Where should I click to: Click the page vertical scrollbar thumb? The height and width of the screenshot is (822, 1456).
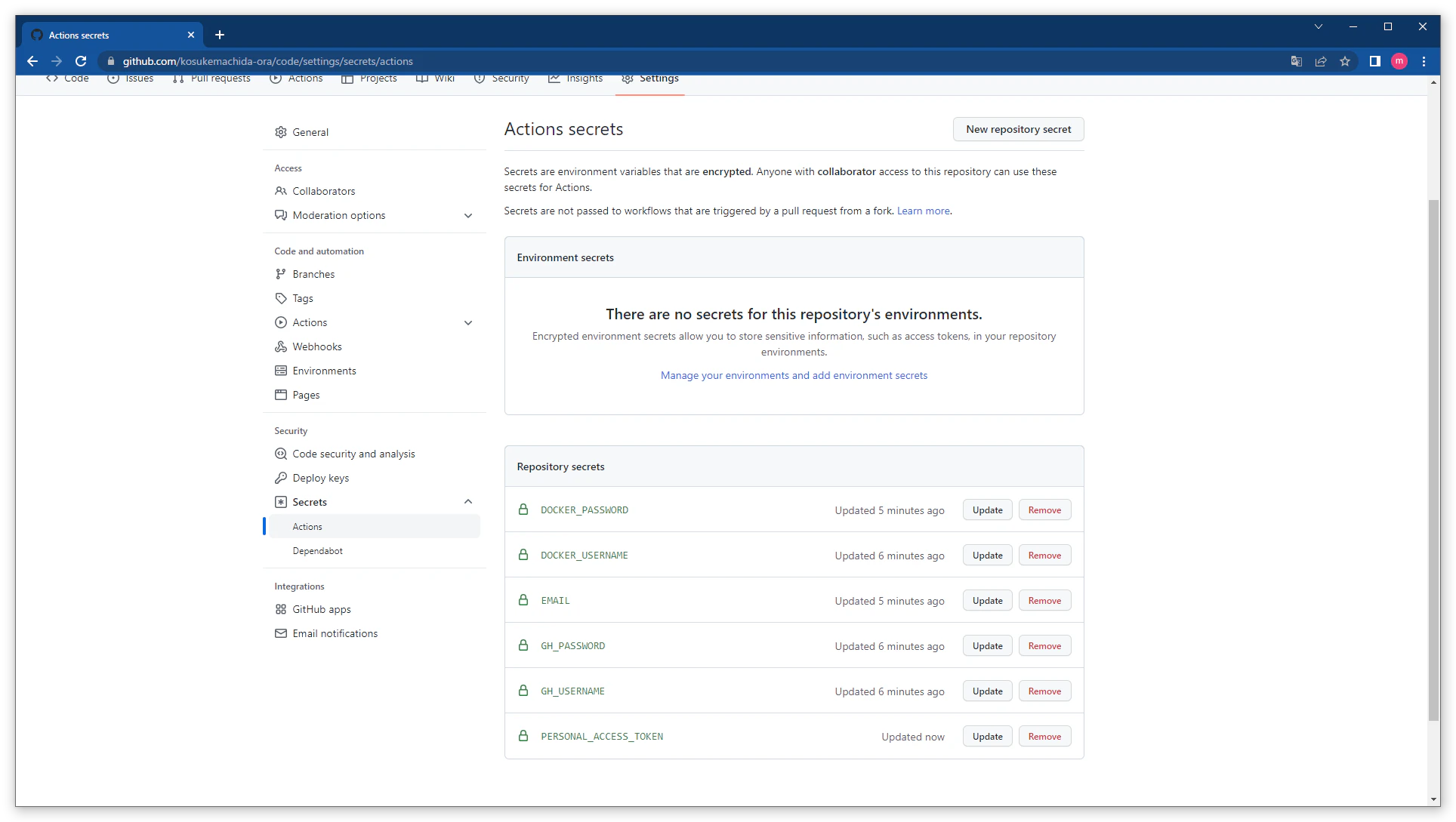tap(1433, 460)
